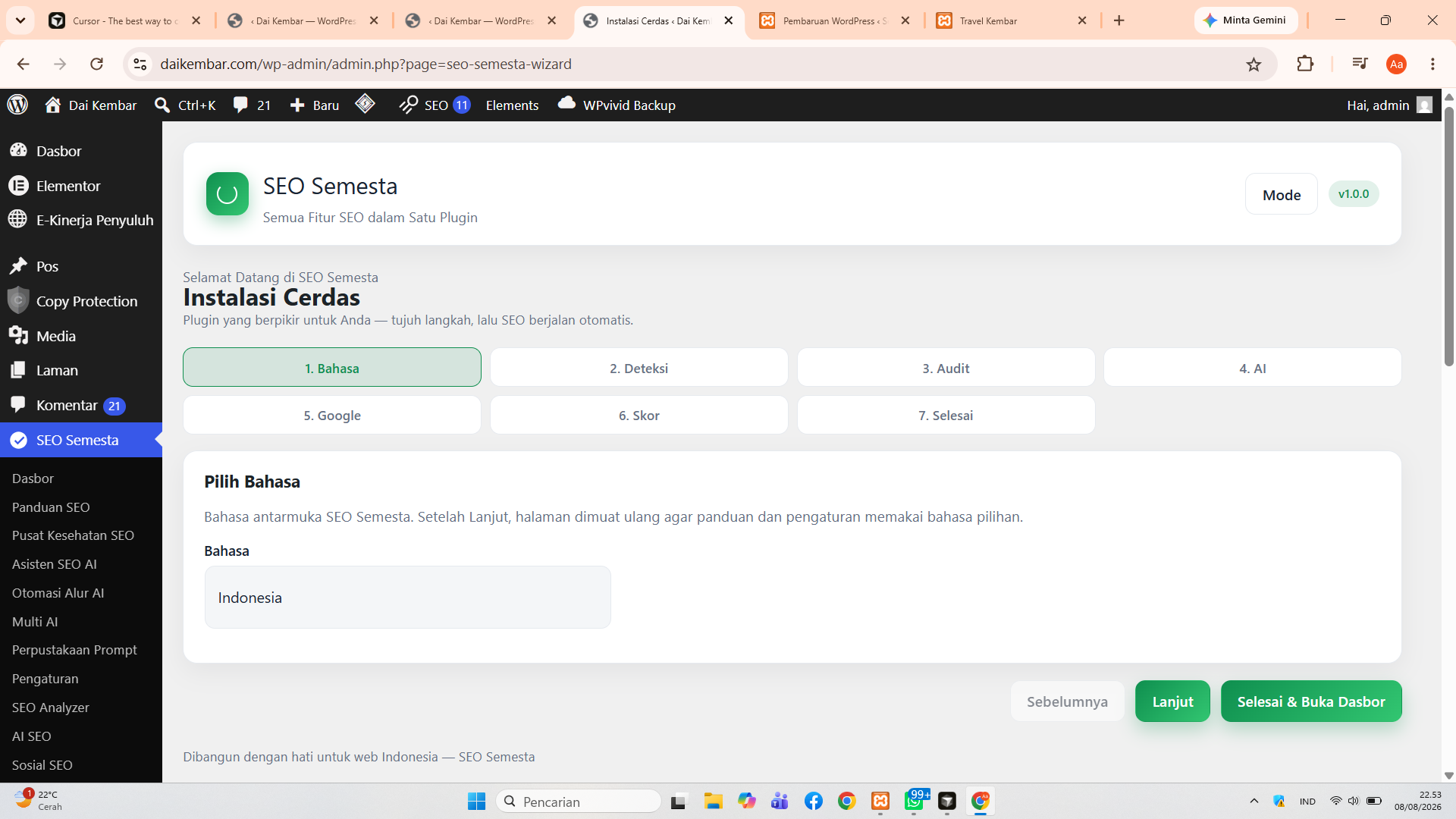Click Selesai & Buka Dasbor button
Screen dimensions: 1456x819
click(1311, 701)
